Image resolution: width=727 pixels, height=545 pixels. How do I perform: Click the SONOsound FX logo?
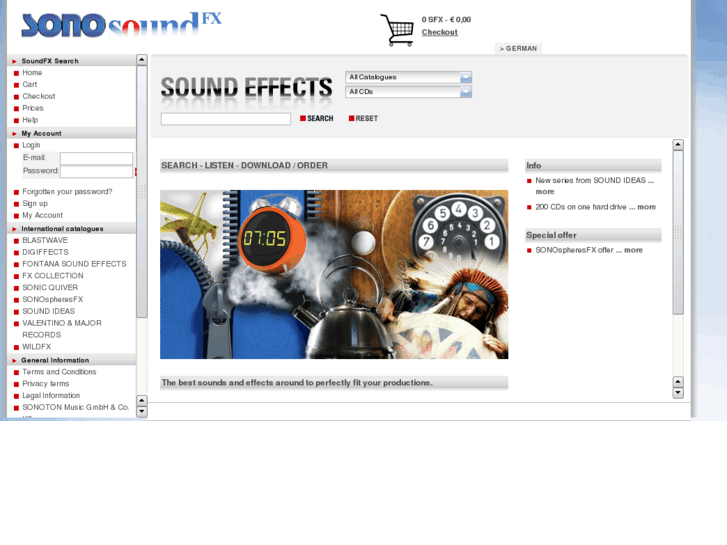click(x=121, y=25)
